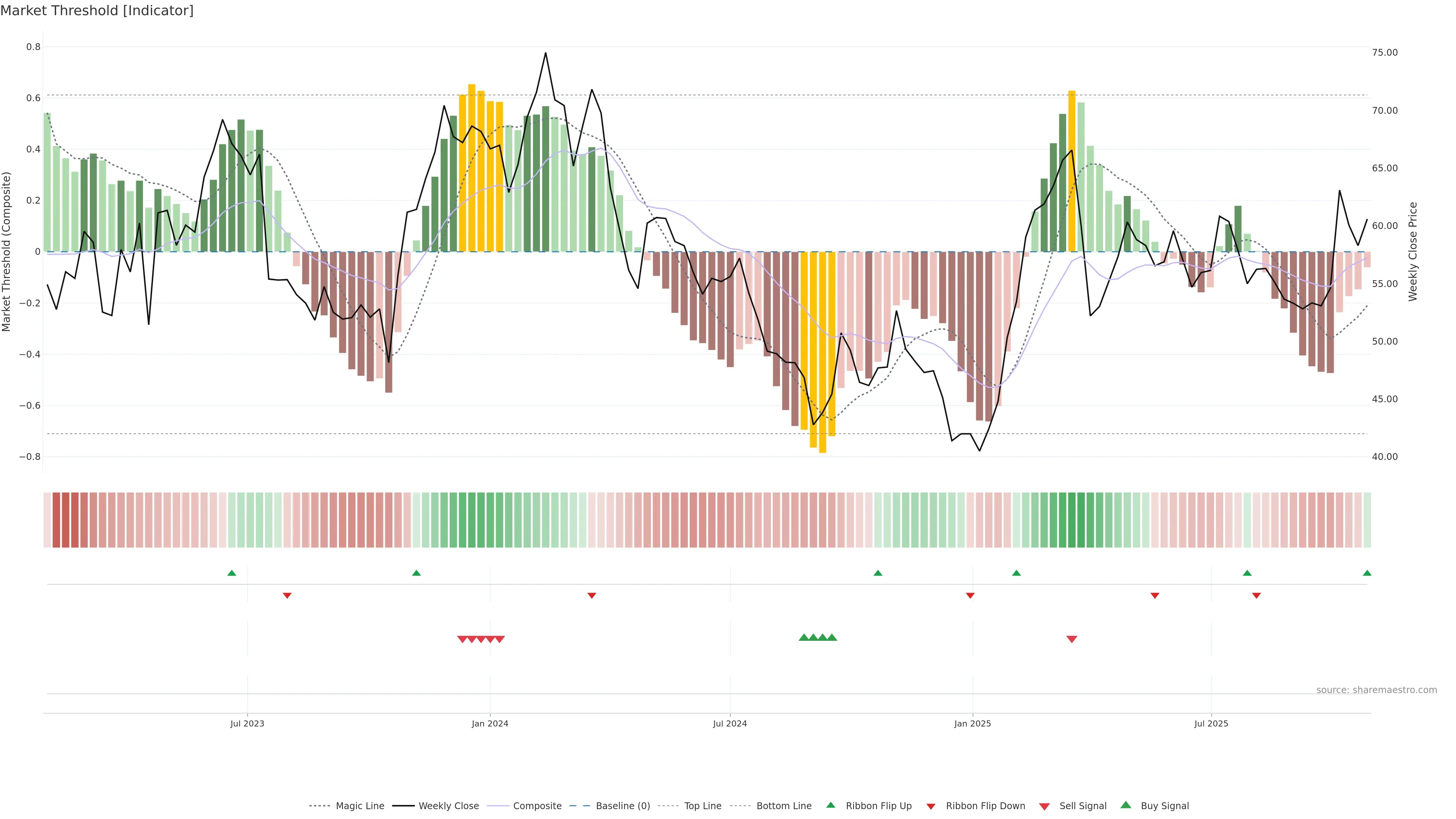Click the Ribbon Flip Down legend triangle
Screen dimensions: 1456x819
[931, 806]
